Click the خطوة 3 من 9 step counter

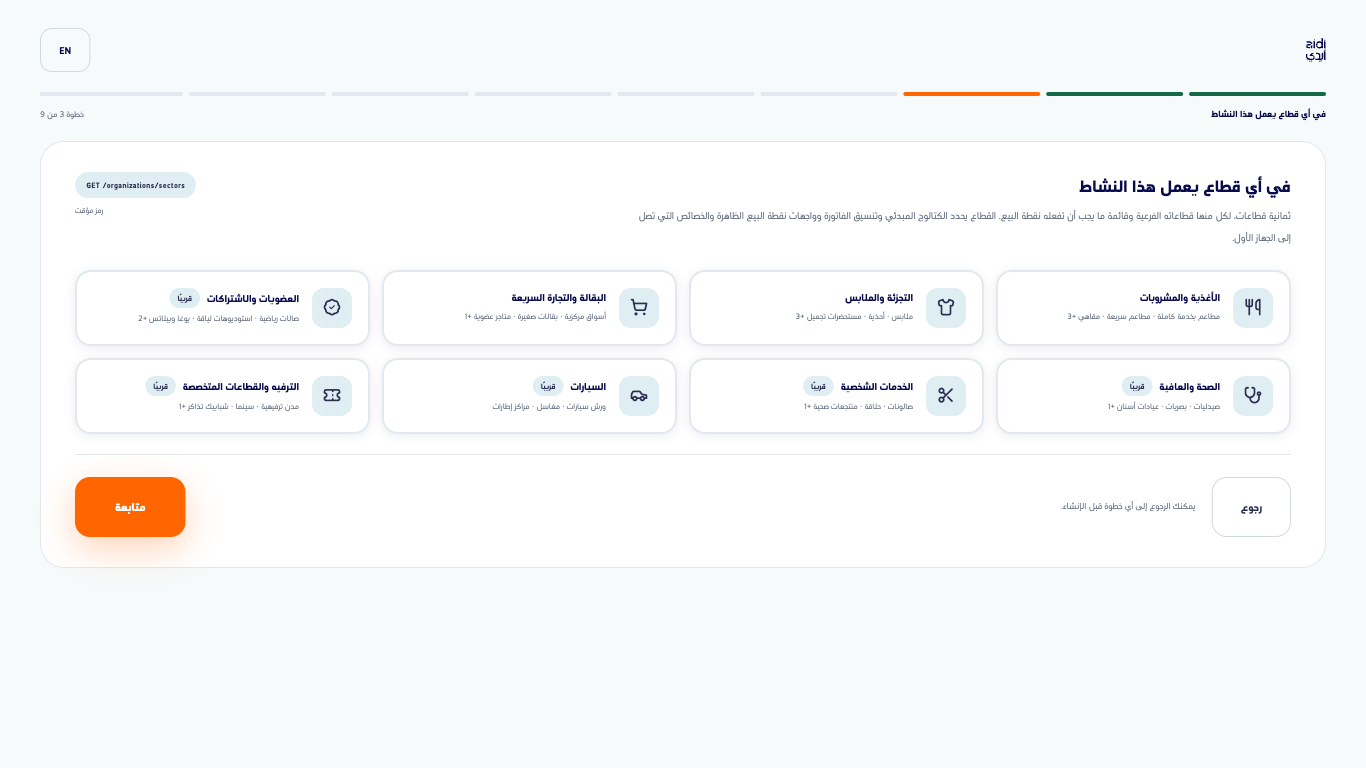click(62, 114)
